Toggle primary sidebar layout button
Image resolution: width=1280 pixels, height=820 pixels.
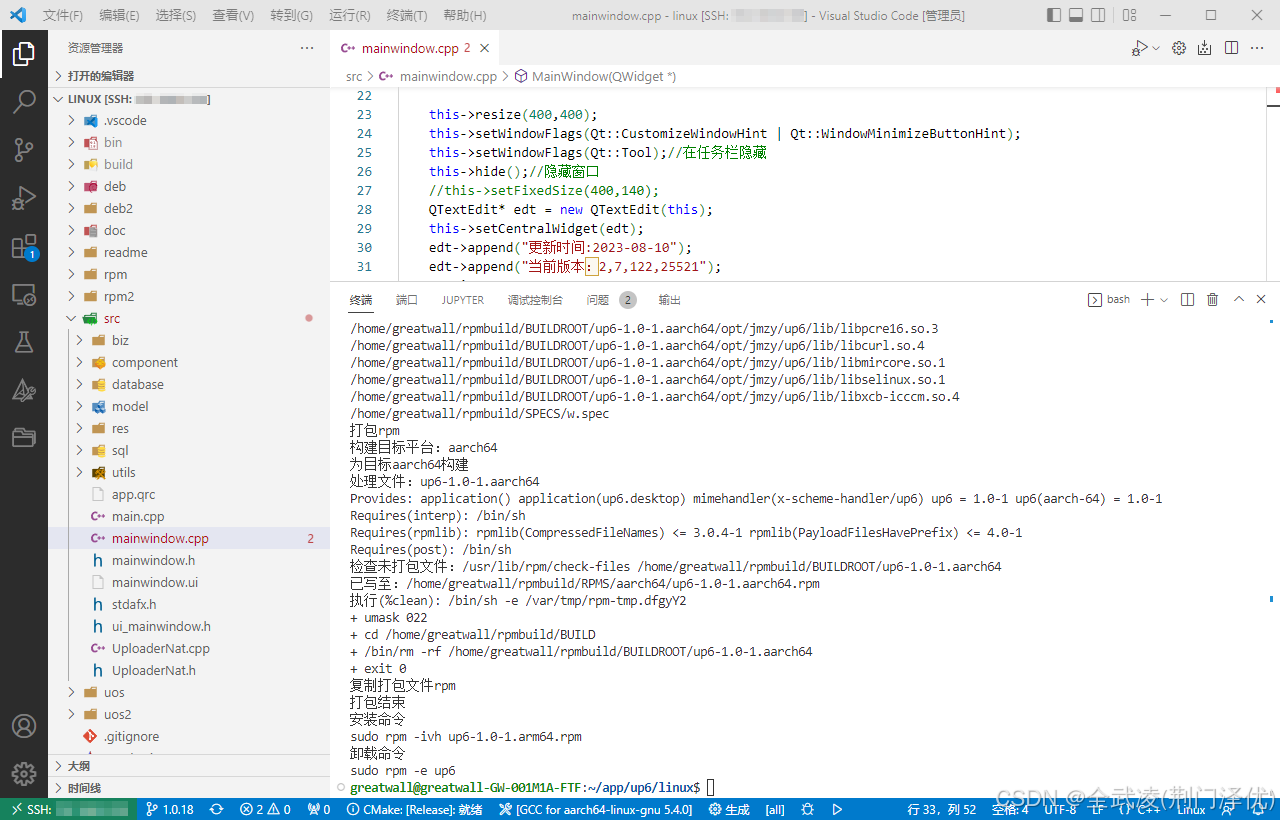click(x=1054, y=15)
